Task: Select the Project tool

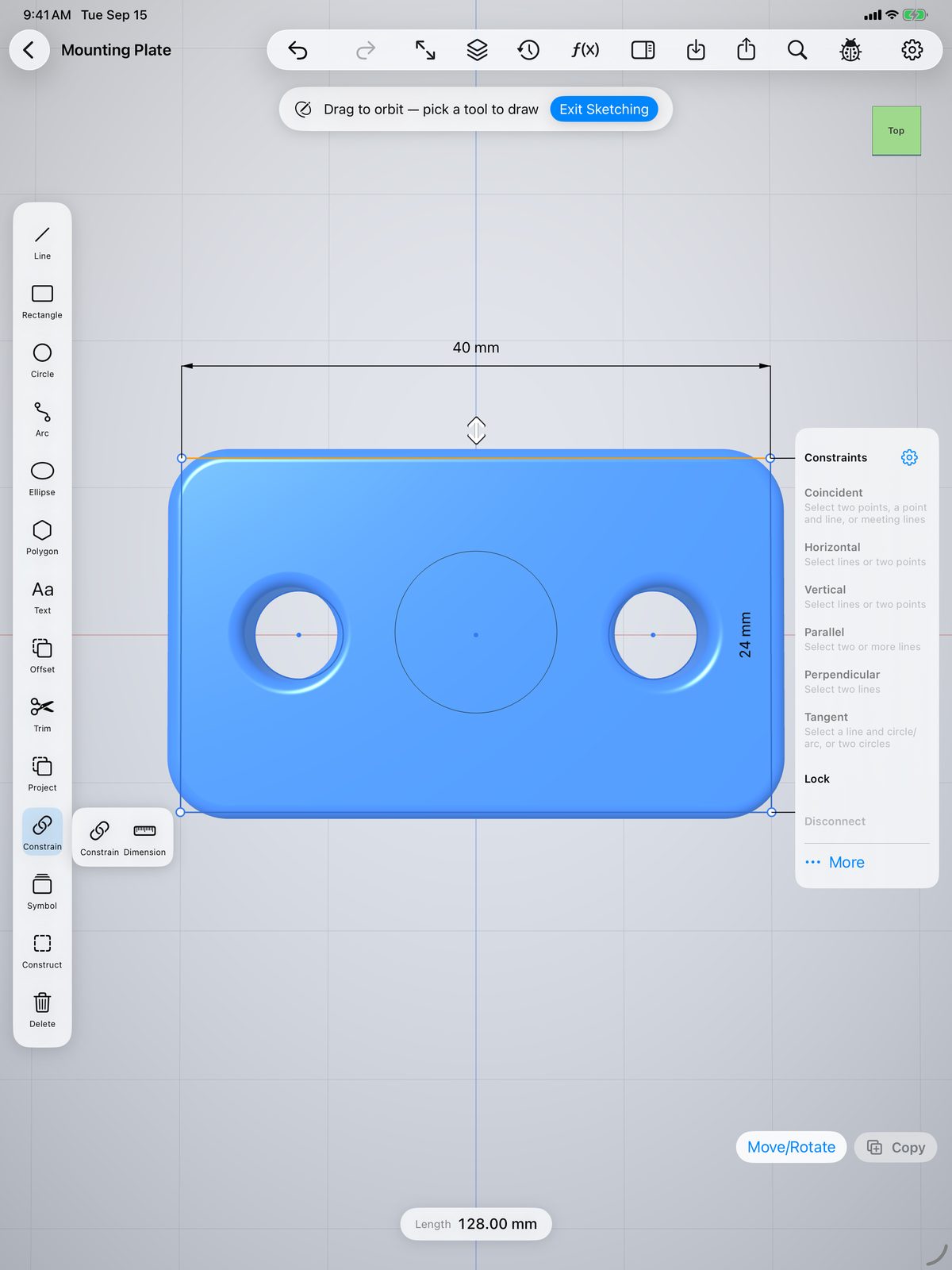Action: (x=42, y=775)
